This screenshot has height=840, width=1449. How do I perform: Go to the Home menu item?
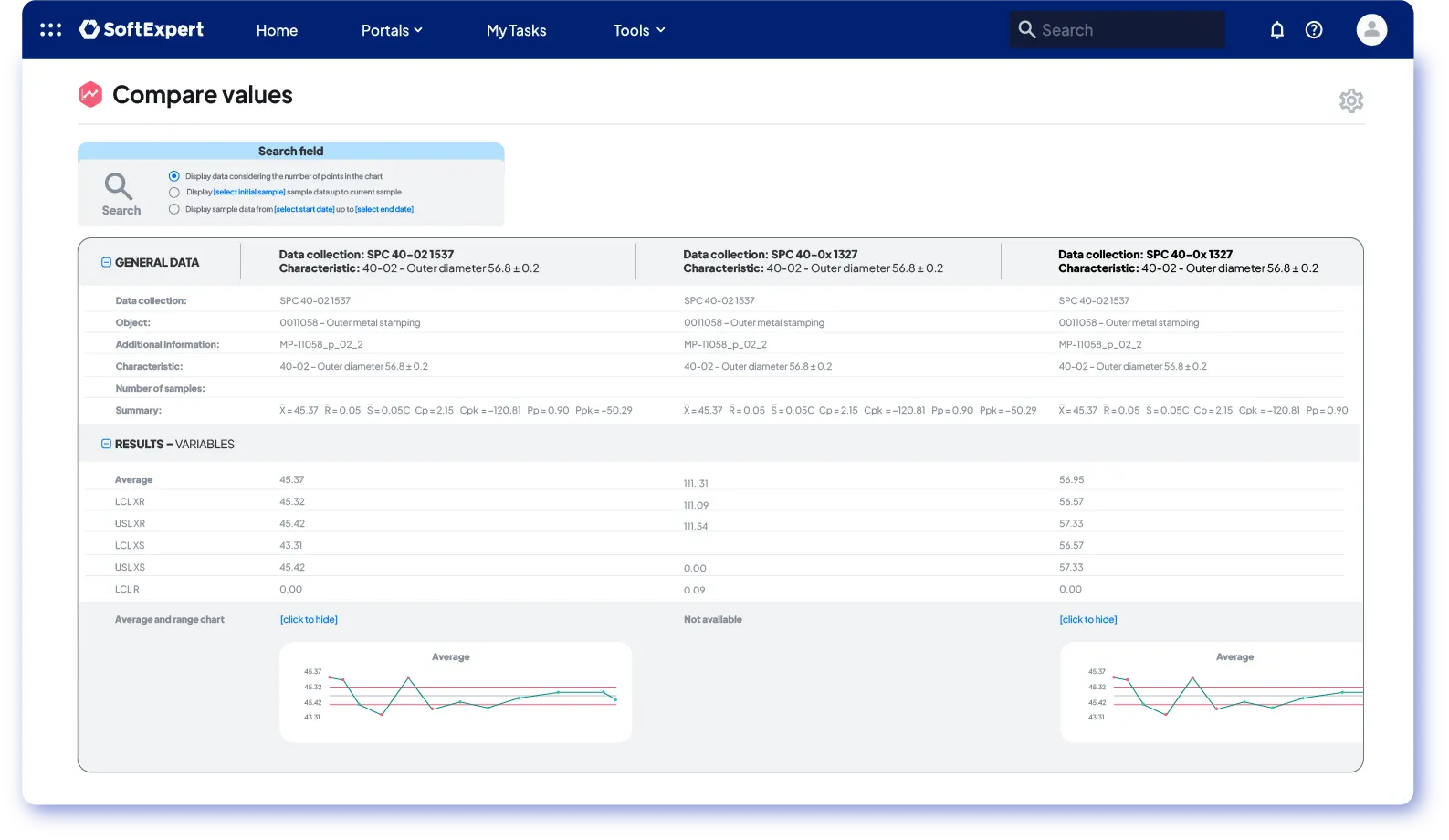(277, 30)
